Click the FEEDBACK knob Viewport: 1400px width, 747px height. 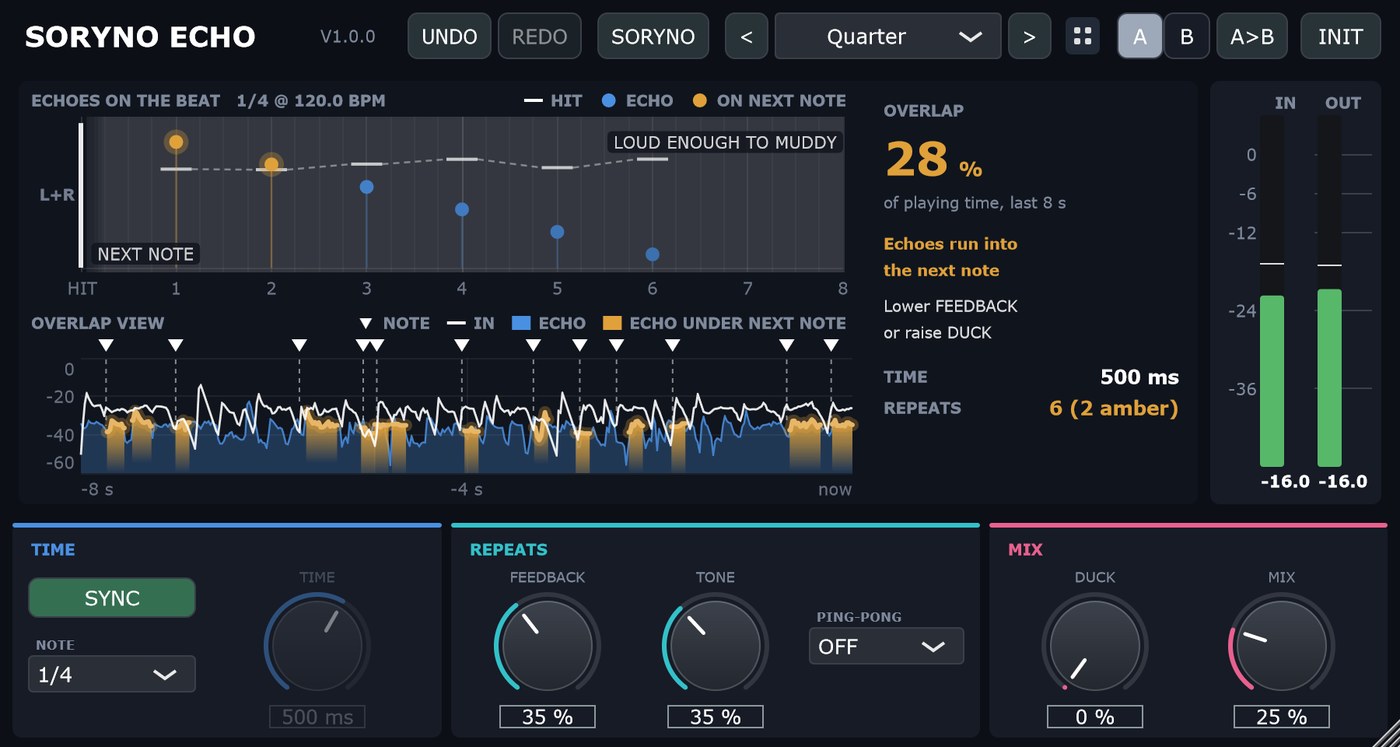(x=547, y=645)
